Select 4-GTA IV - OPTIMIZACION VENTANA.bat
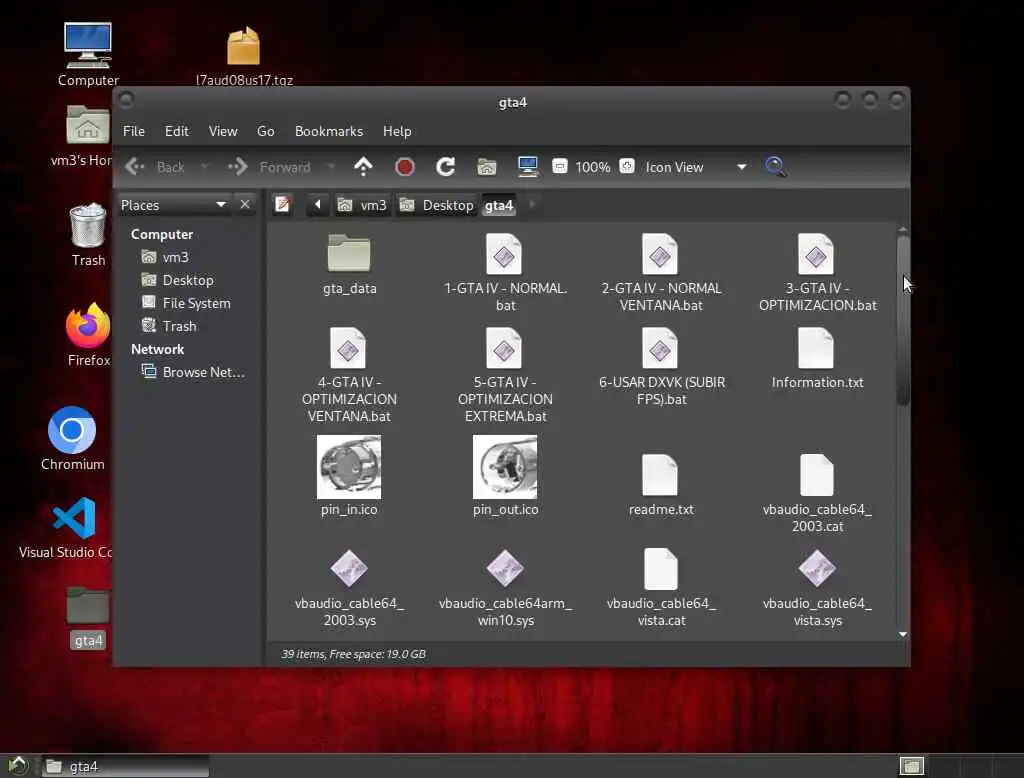 click(349, 376)
